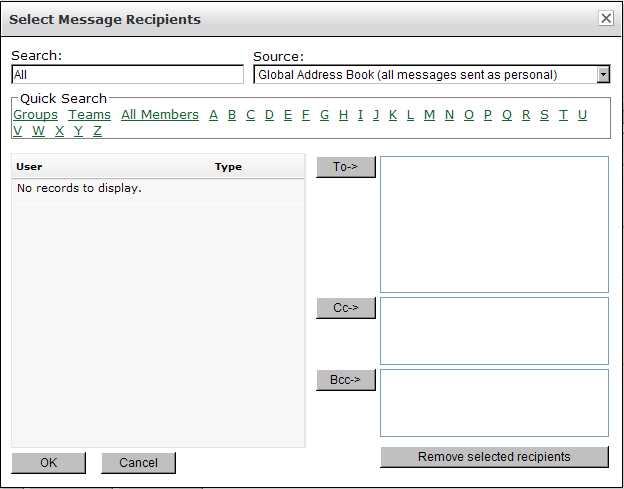Select the Groups quick search link
The image size is (624, 489).
point(35,115)
